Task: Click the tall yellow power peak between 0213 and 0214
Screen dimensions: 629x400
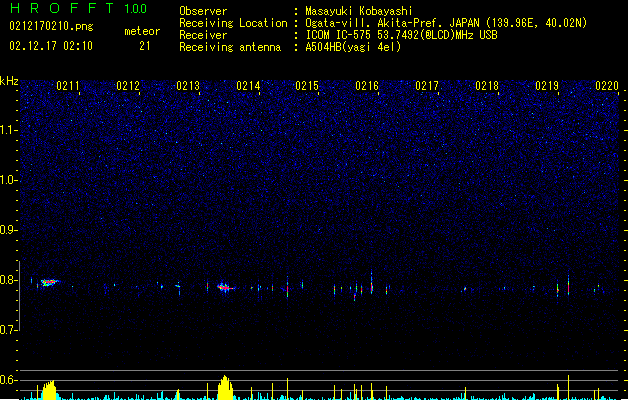Action: tap(225, 388)
